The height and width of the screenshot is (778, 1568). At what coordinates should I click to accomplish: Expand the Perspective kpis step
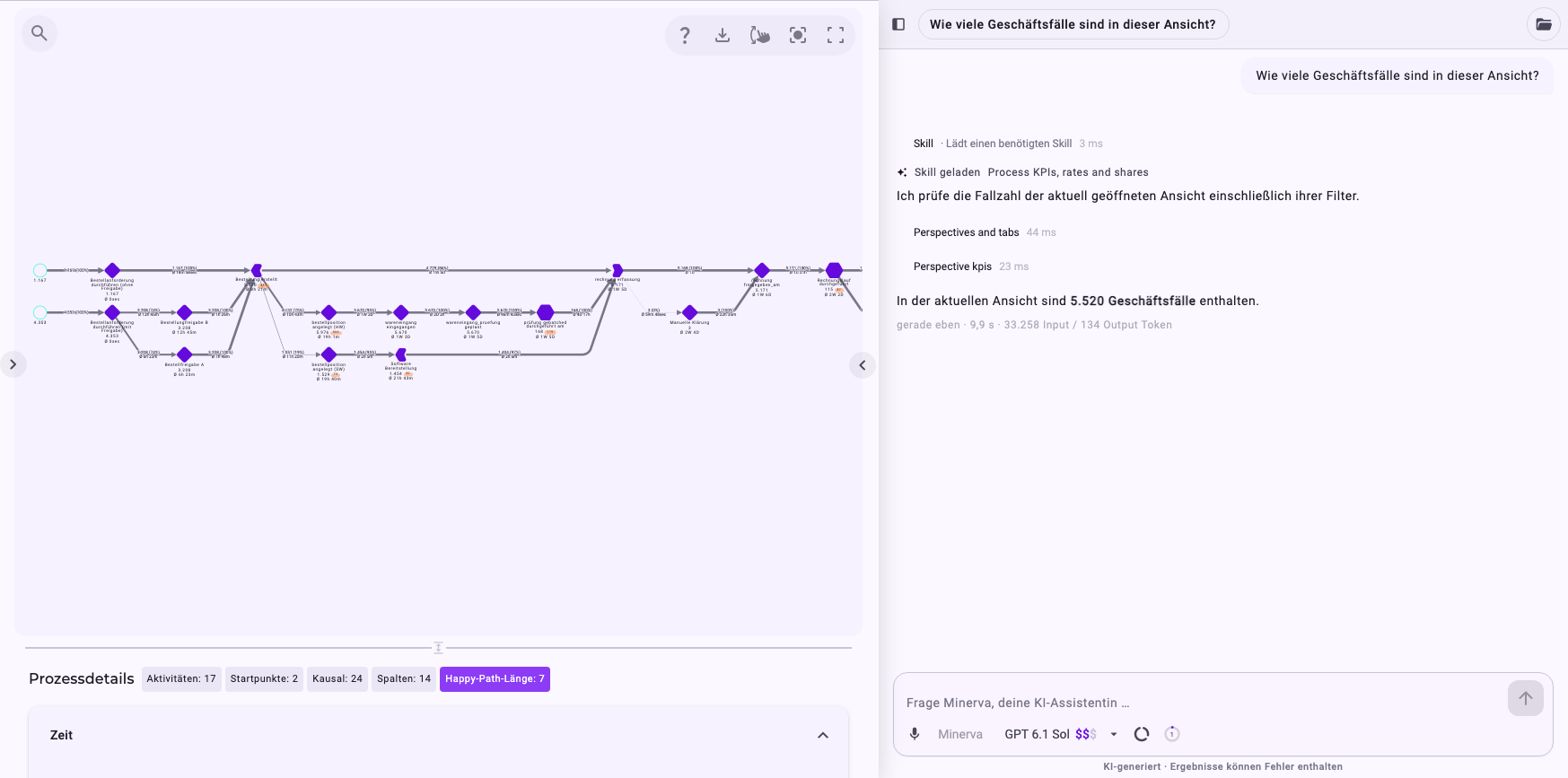pos(971,267)
